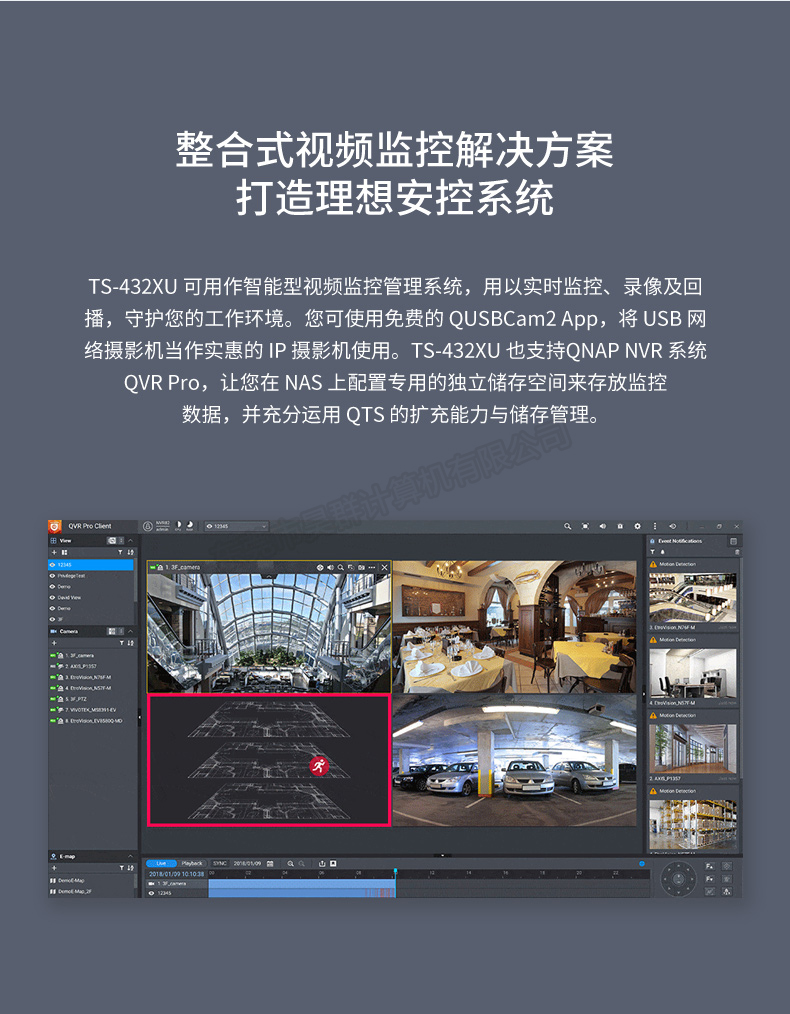Click layout icon beside Event Notifications title
Viewport: 790px width, 1014px height.
pyautogui.click(x=733, y=541)
